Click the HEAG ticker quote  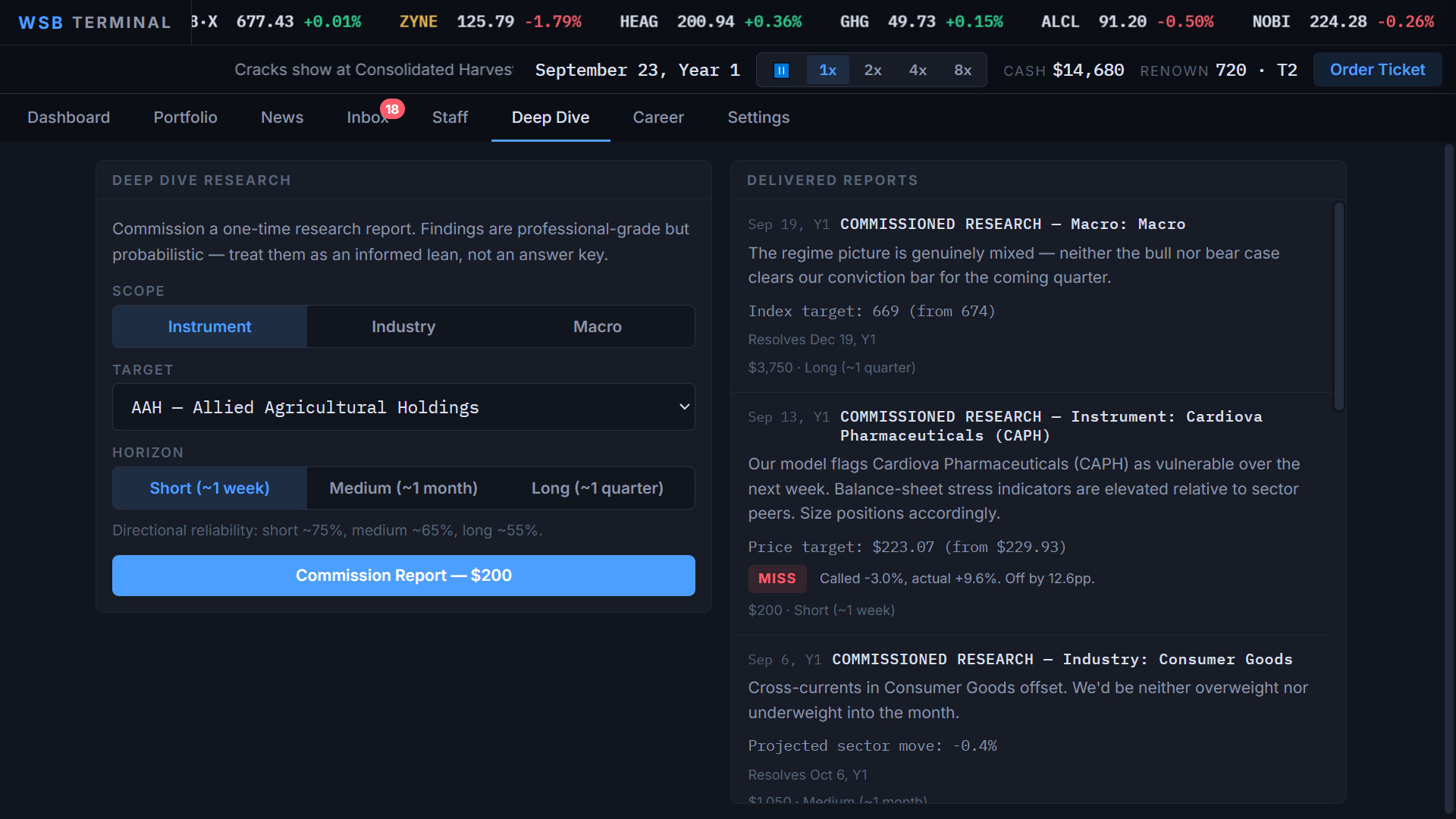pyautogui.click(x=711, y=22)
